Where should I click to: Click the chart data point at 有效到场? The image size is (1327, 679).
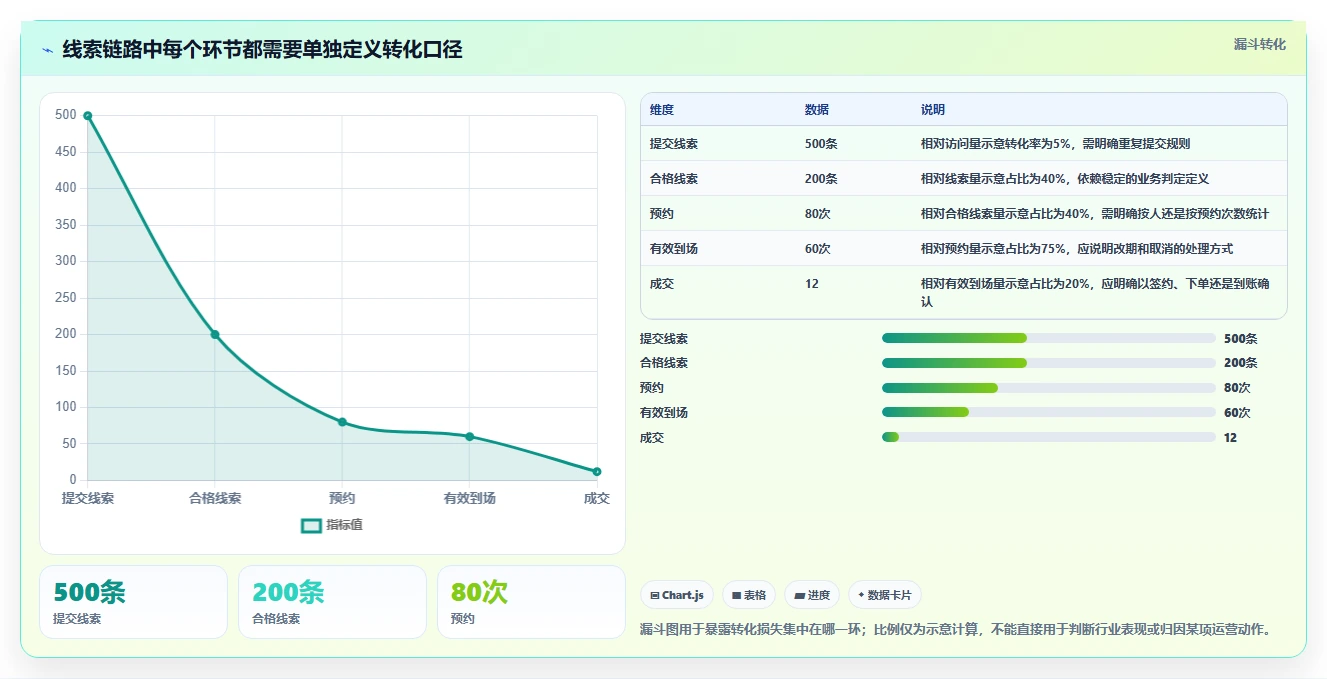click(x=470, y=436)
